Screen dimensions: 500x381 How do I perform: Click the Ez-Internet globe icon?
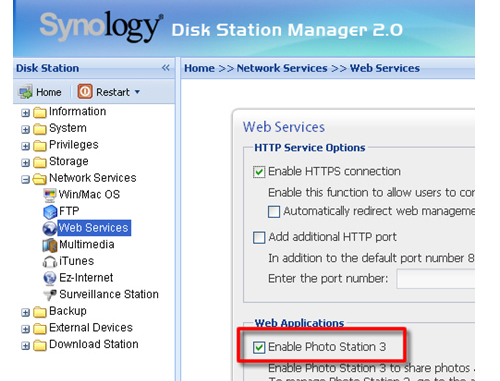click(x=50, y=278)
